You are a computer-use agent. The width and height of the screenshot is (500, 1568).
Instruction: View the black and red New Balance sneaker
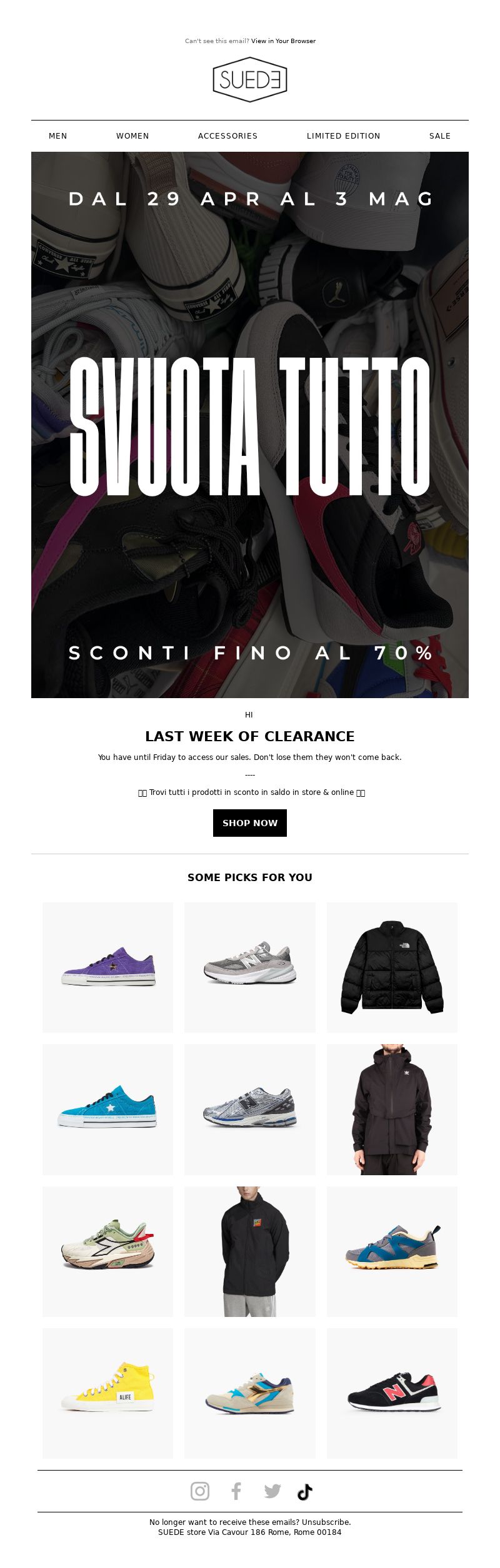click(392, 1393)
